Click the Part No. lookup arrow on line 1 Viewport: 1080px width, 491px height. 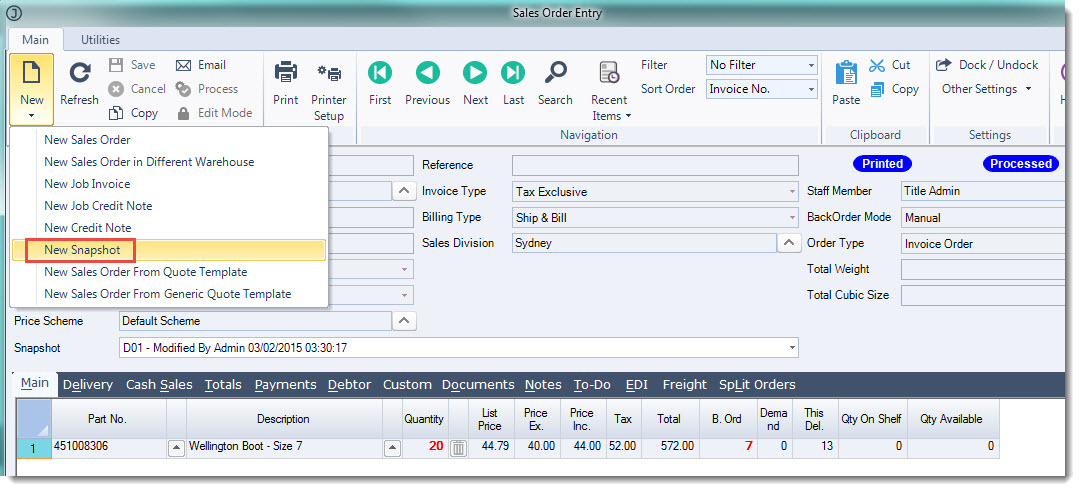(x=177, y=448)
